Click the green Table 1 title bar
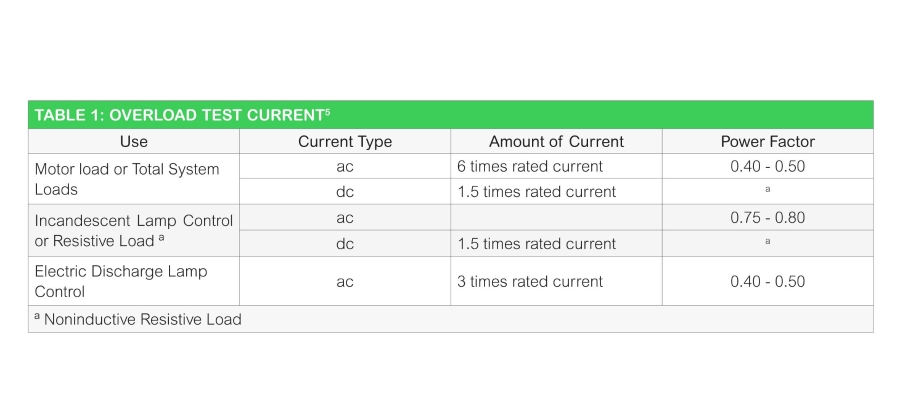Image resolution: width=900 pixels, height=411 pixels. pos(451,115)
